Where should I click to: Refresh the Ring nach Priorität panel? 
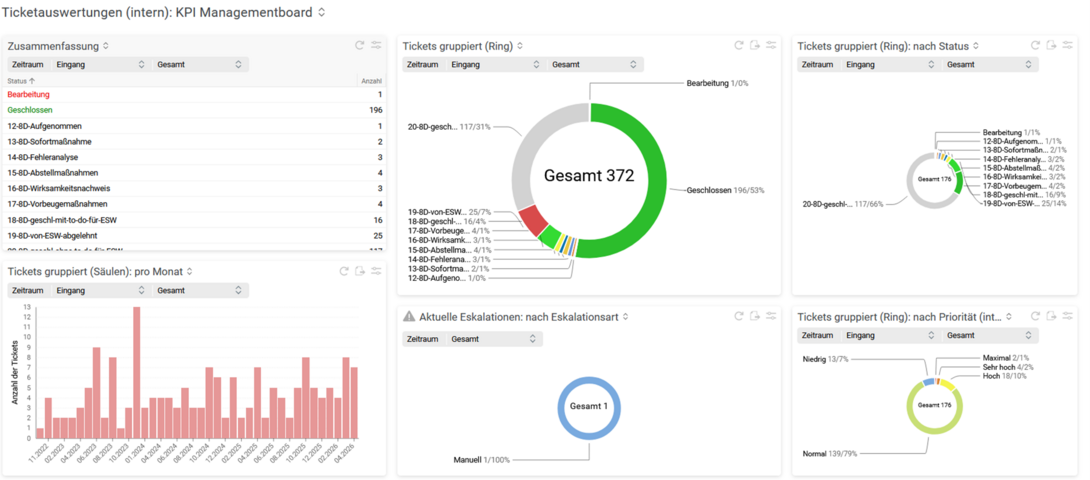coord(1035,316)
